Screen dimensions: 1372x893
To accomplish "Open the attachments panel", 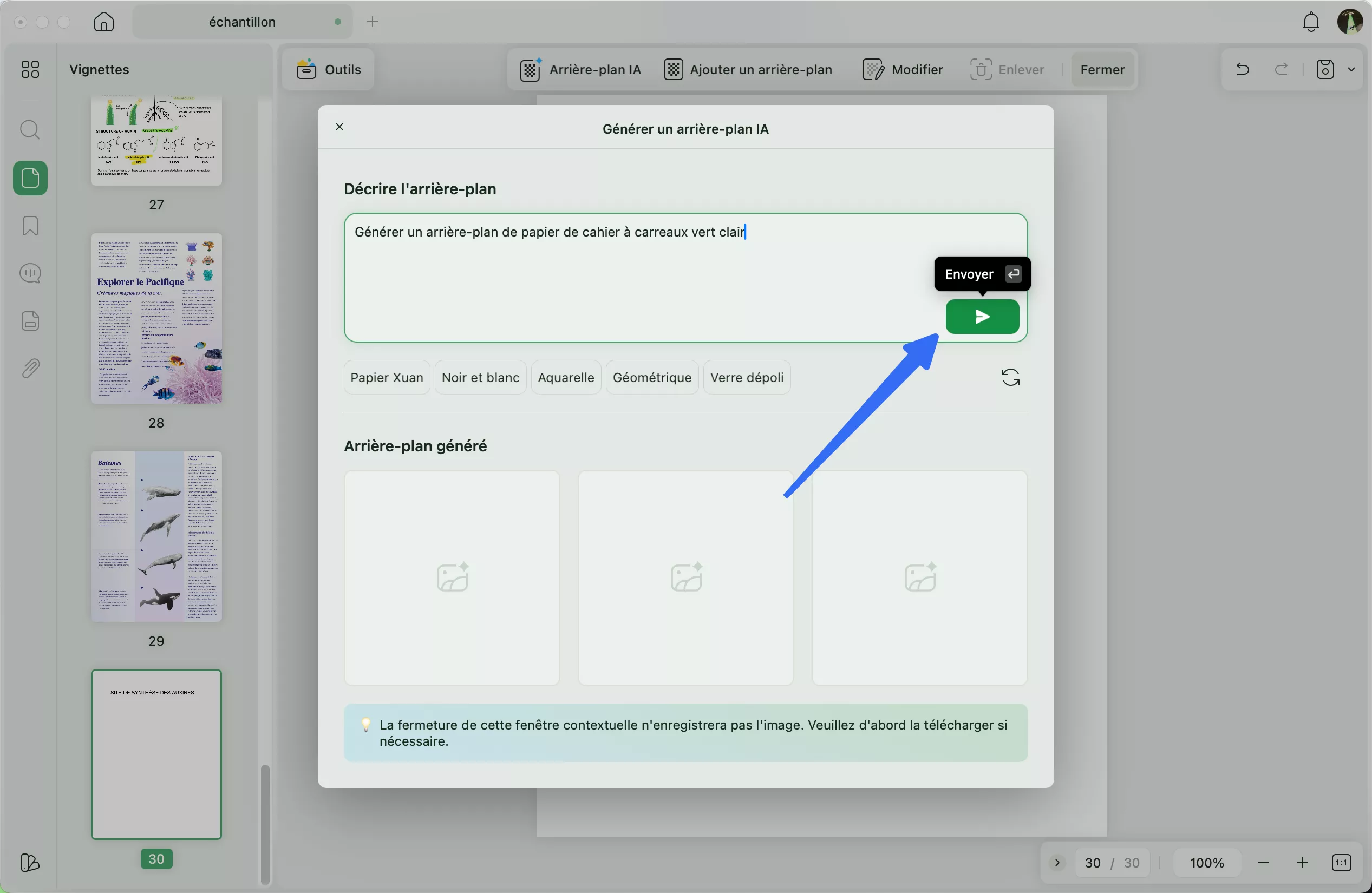I will coord(29,368).
